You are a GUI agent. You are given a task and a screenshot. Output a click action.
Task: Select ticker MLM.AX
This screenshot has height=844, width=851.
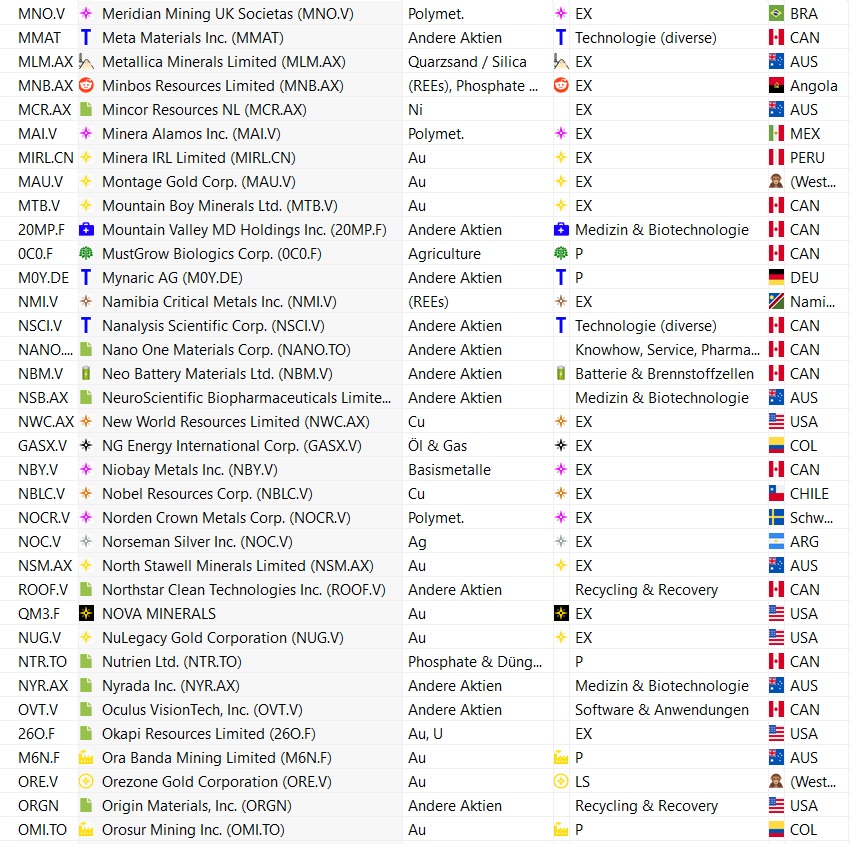(45, 61)
